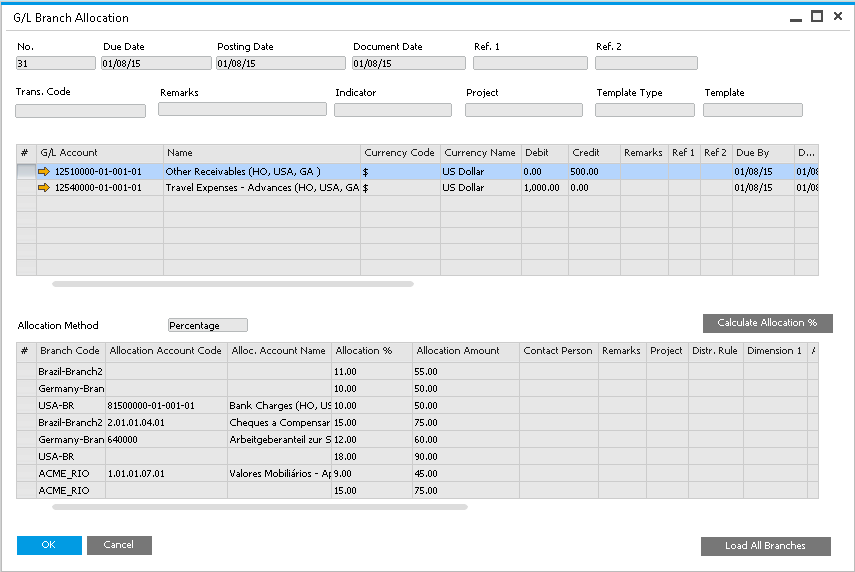Click the OK button
855x572 pixels.
point(49,545)
